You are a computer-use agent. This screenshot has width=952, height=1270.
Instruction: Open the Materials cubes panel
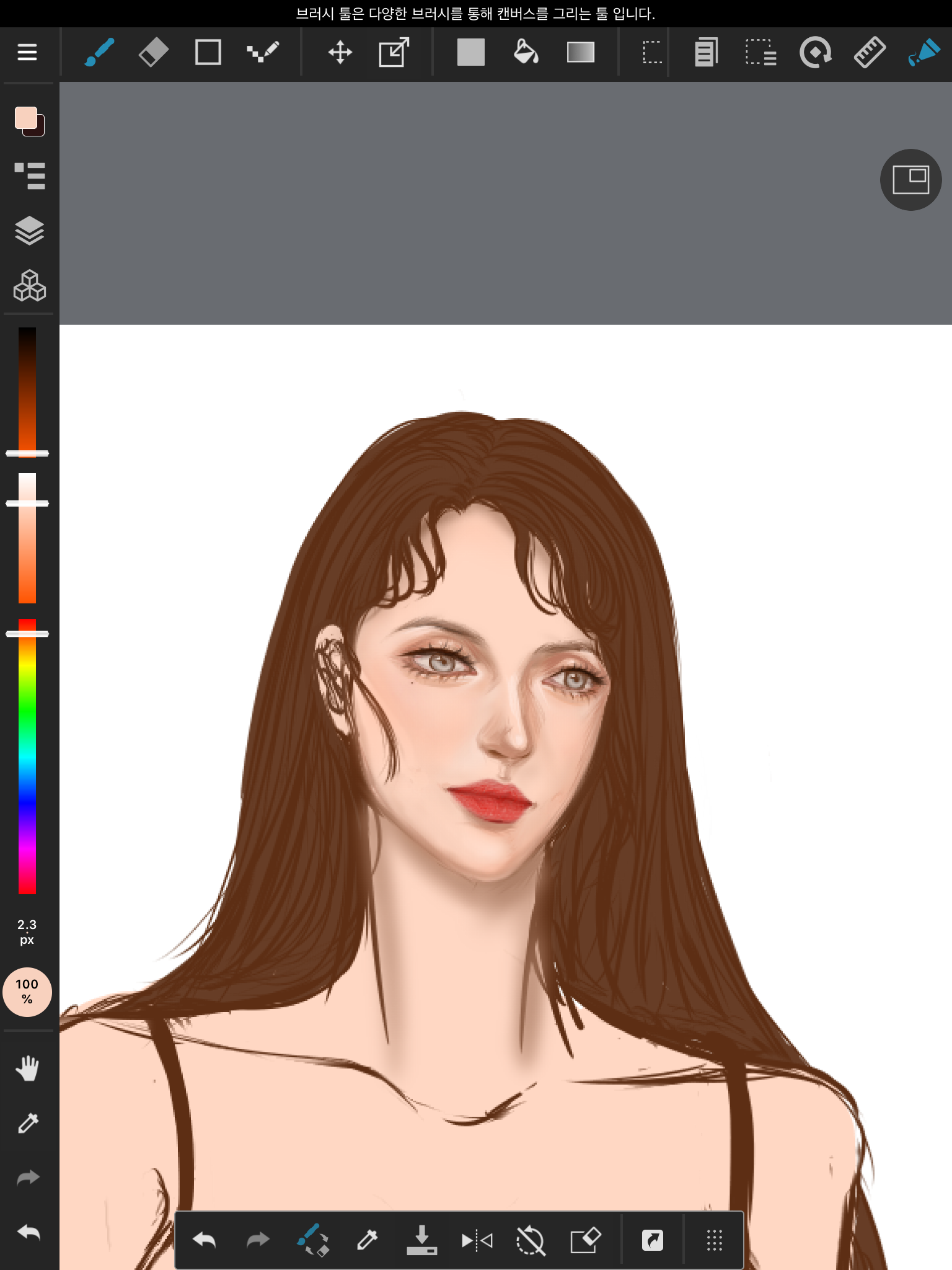click(x=29, y=286)
